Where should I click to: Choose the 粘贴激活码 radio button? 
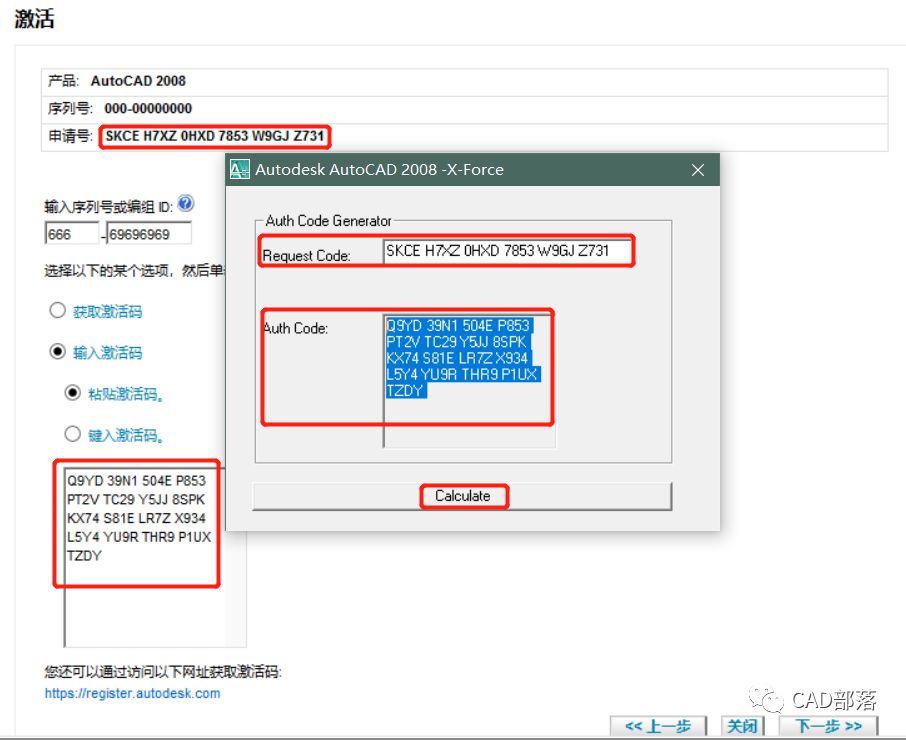coord(72,393)
